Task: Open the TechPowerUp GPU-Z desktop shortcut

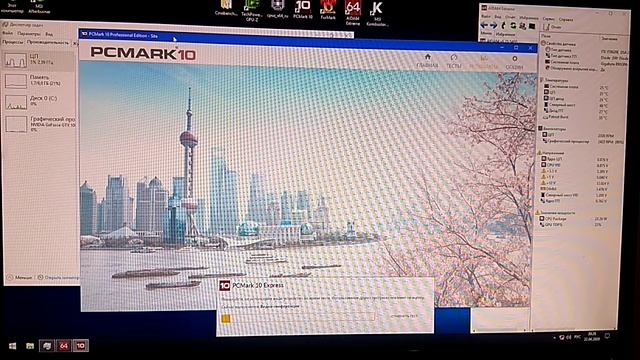Action: (x=252, y=10)
